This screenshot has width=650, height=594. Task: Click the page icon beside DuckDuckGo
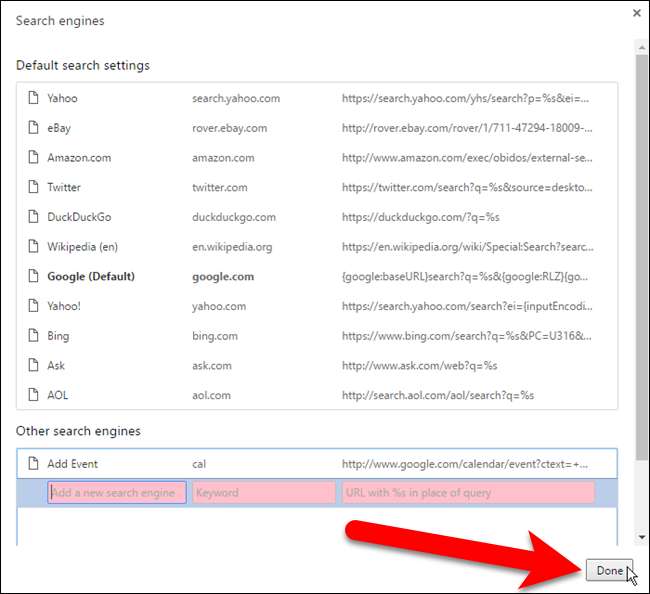pos(33,216)
